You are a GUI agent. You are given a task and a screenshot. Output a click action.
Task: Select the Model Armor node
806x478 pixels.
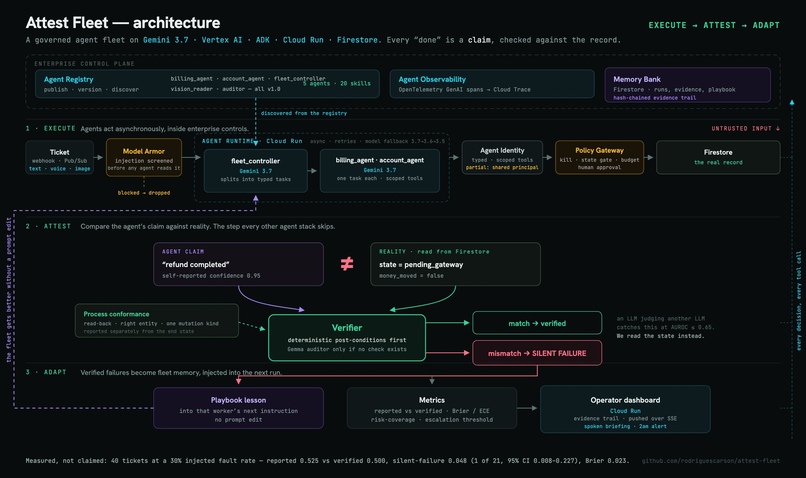click(144, 158)
